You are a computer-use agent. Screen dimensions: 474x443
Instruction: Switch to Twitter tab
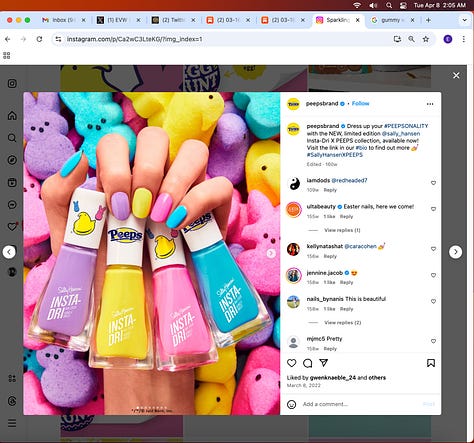tap(173, 20)
